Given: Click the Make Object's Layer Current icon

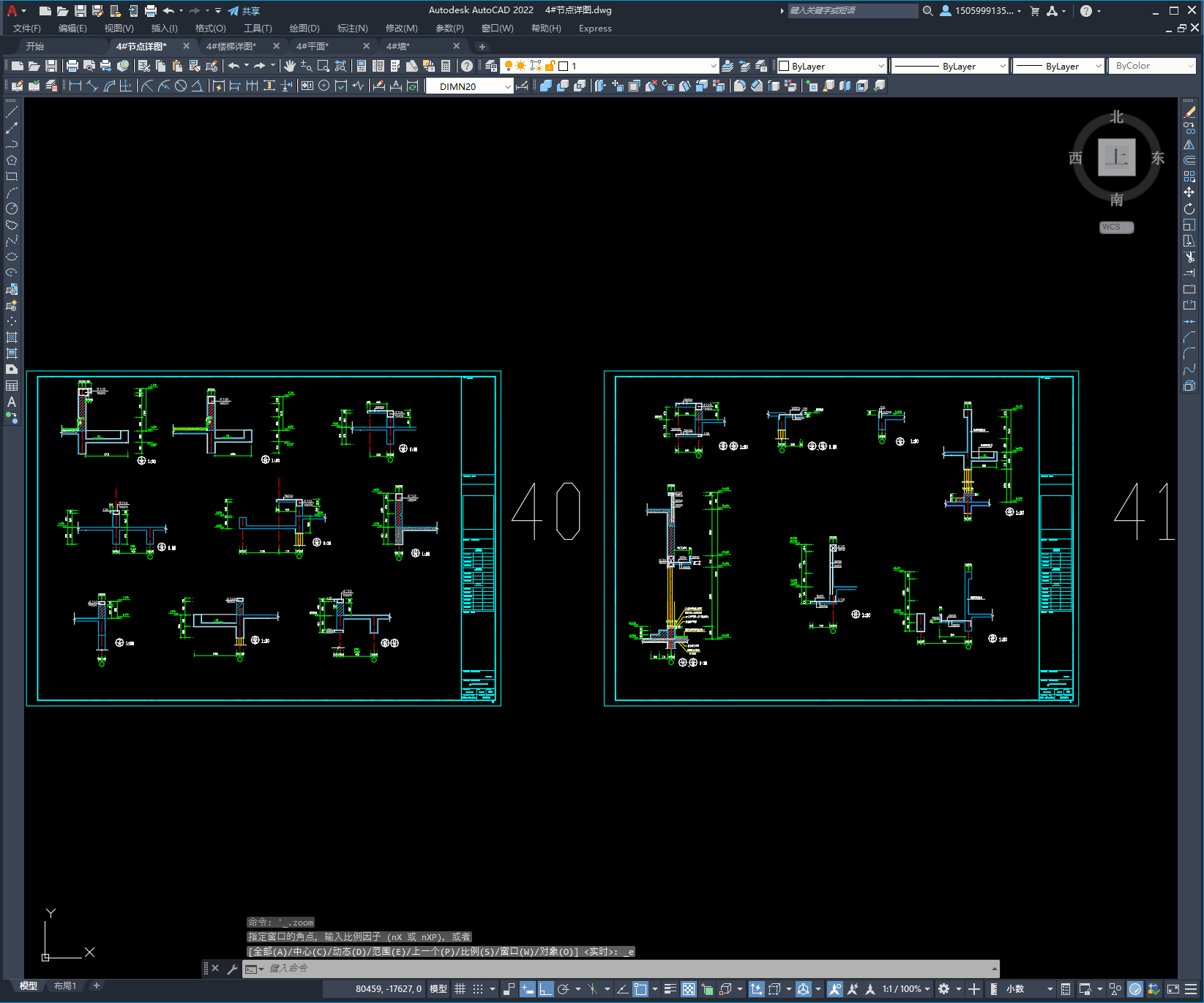Looking at the screenshot, I should (x=728, y=66).
